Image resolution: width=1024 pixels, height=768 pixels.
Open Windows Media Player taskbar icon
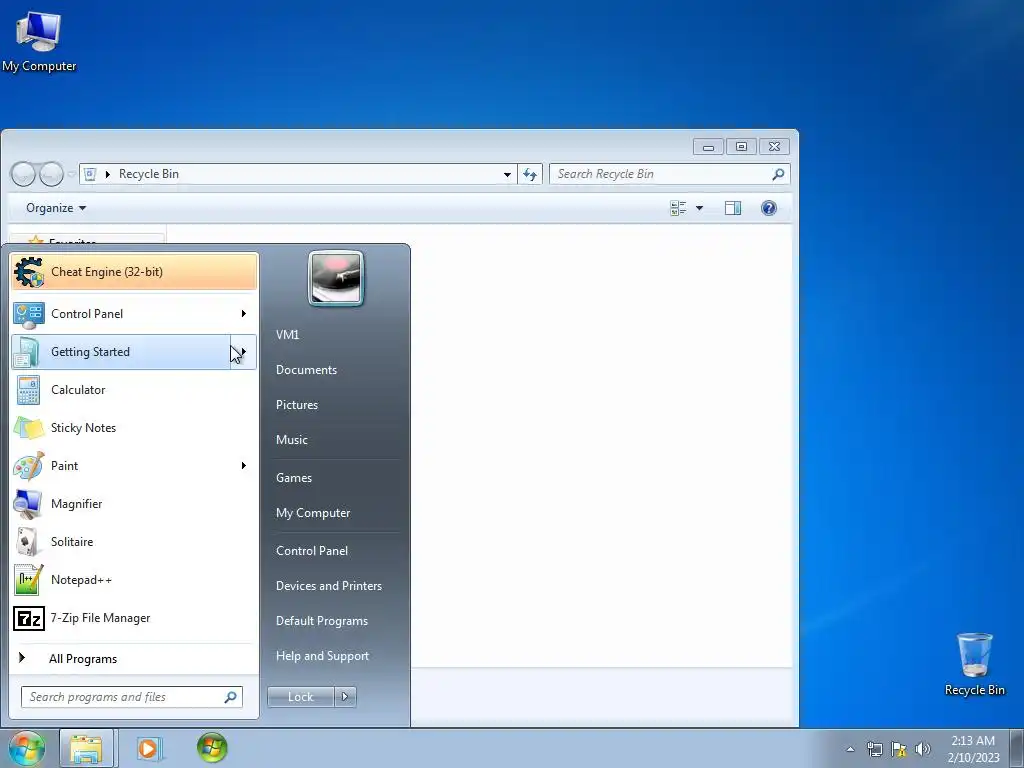149,748
